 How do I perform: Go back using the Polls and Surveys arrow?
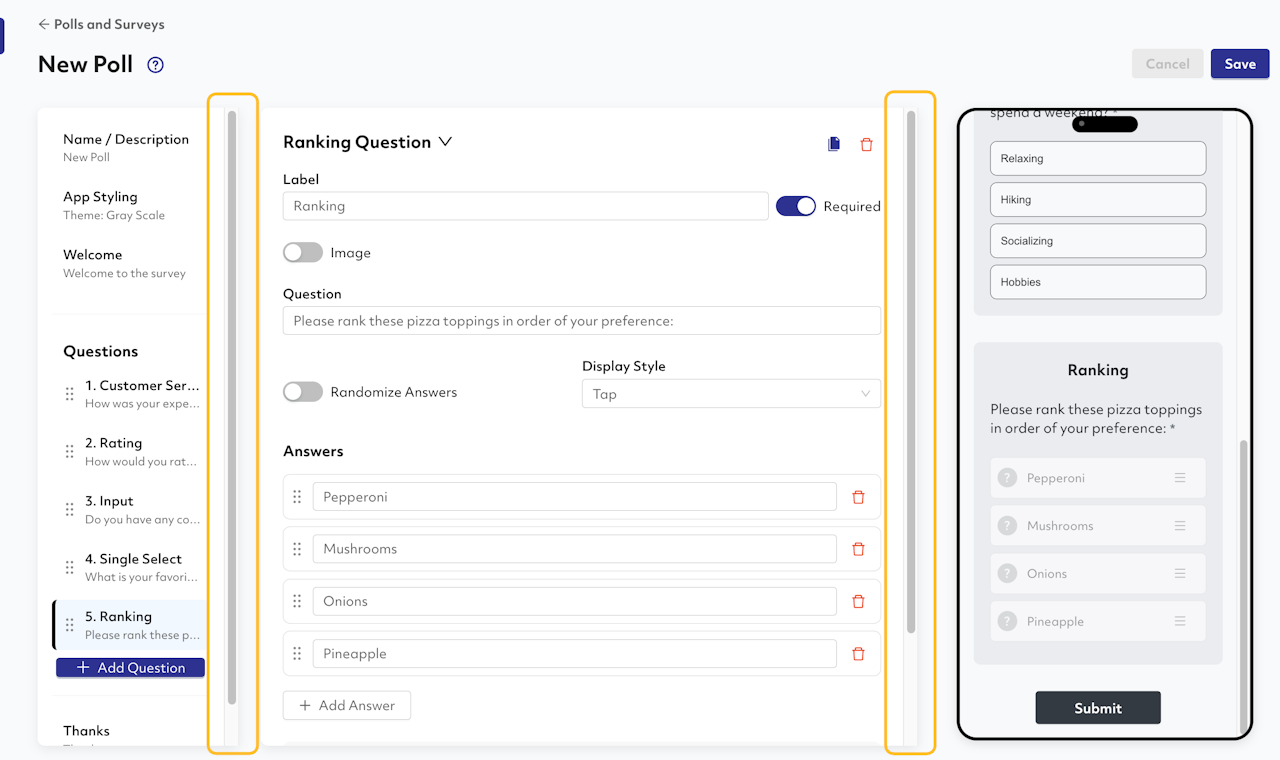44,24
